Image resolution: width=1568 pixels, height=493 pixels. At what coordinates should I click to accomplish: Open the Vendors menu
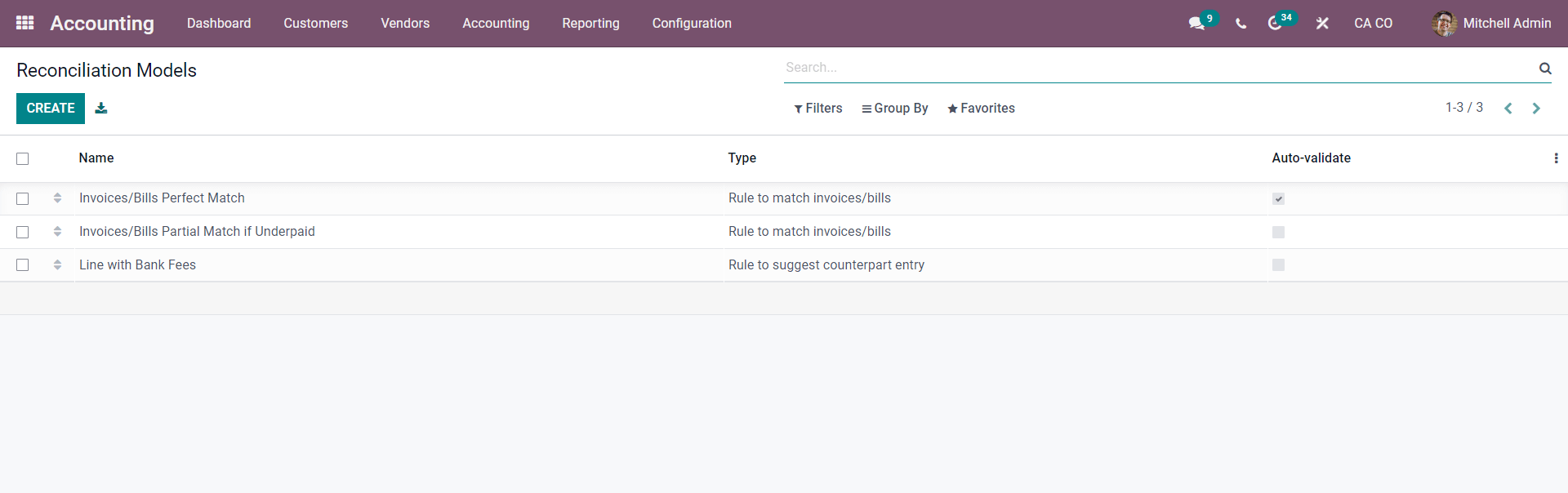[405, 24]
